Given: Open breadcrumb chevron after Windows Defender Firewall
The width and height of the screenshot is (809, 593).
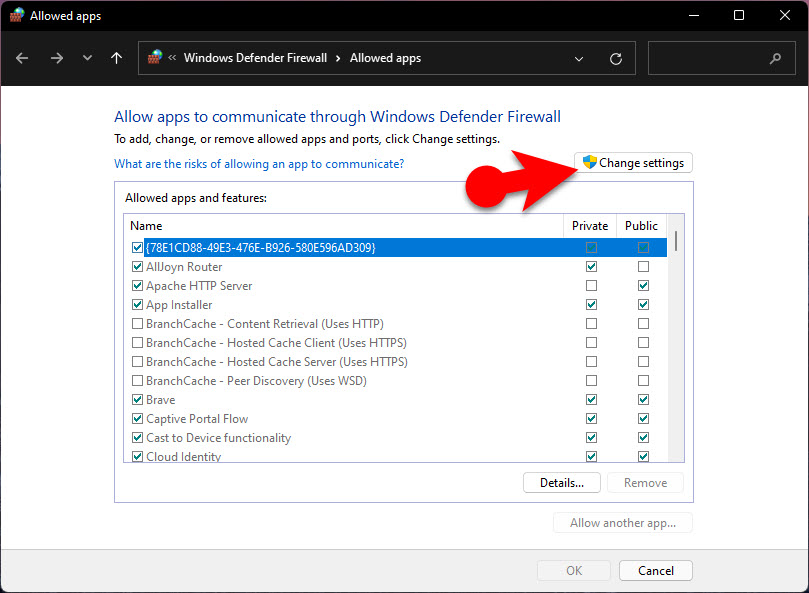Looking at the screenshot, I should pyautogui.click(x=338, y=58).
